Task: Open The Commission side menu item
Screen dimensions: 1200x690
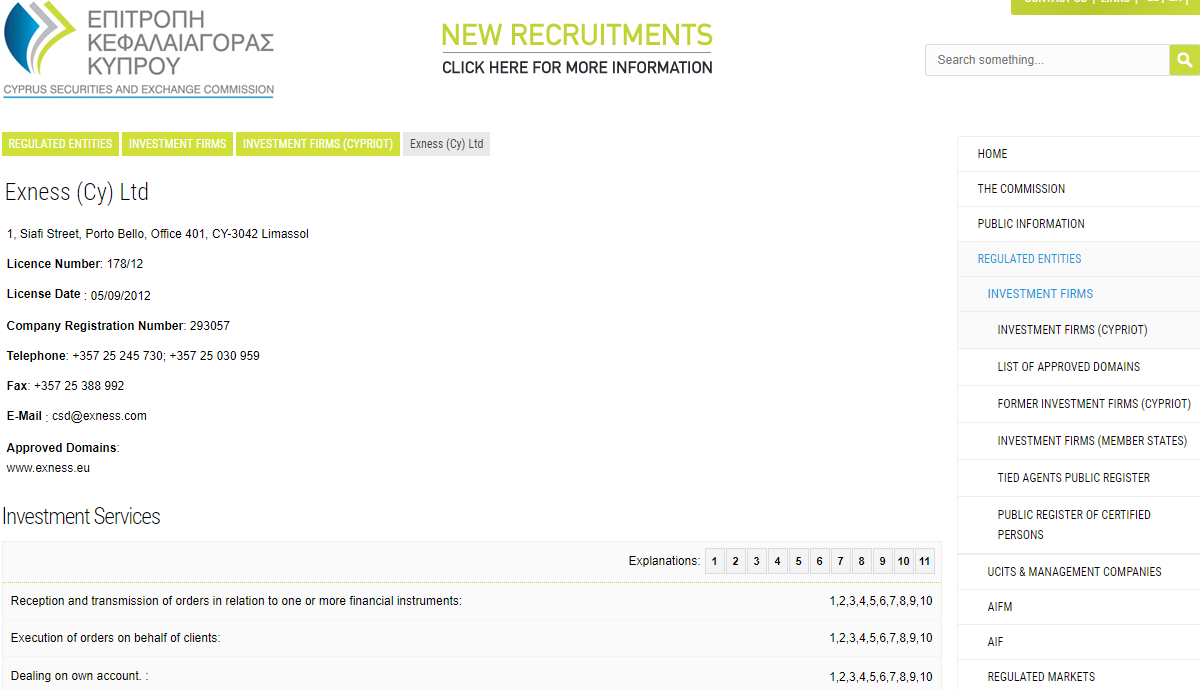Action: point(1078,189)
